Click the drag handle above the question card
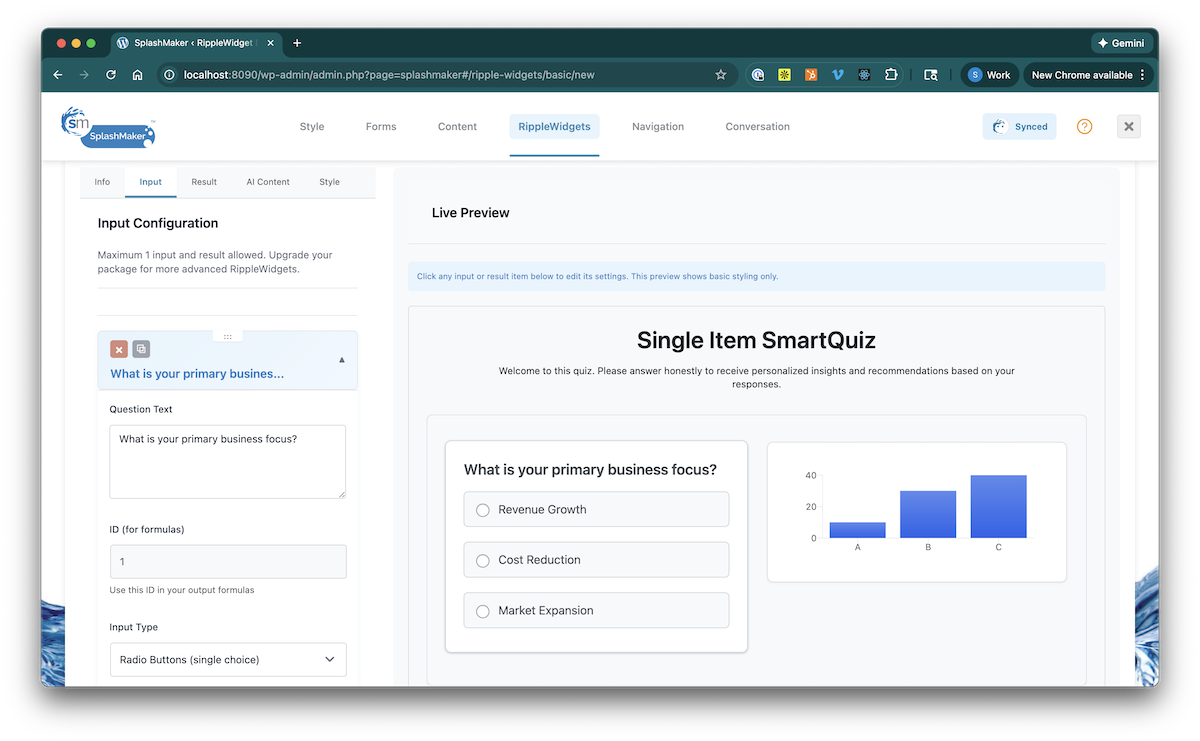Image resolution: width=1200 pixels, height=741 pixels. pos(227,336)
